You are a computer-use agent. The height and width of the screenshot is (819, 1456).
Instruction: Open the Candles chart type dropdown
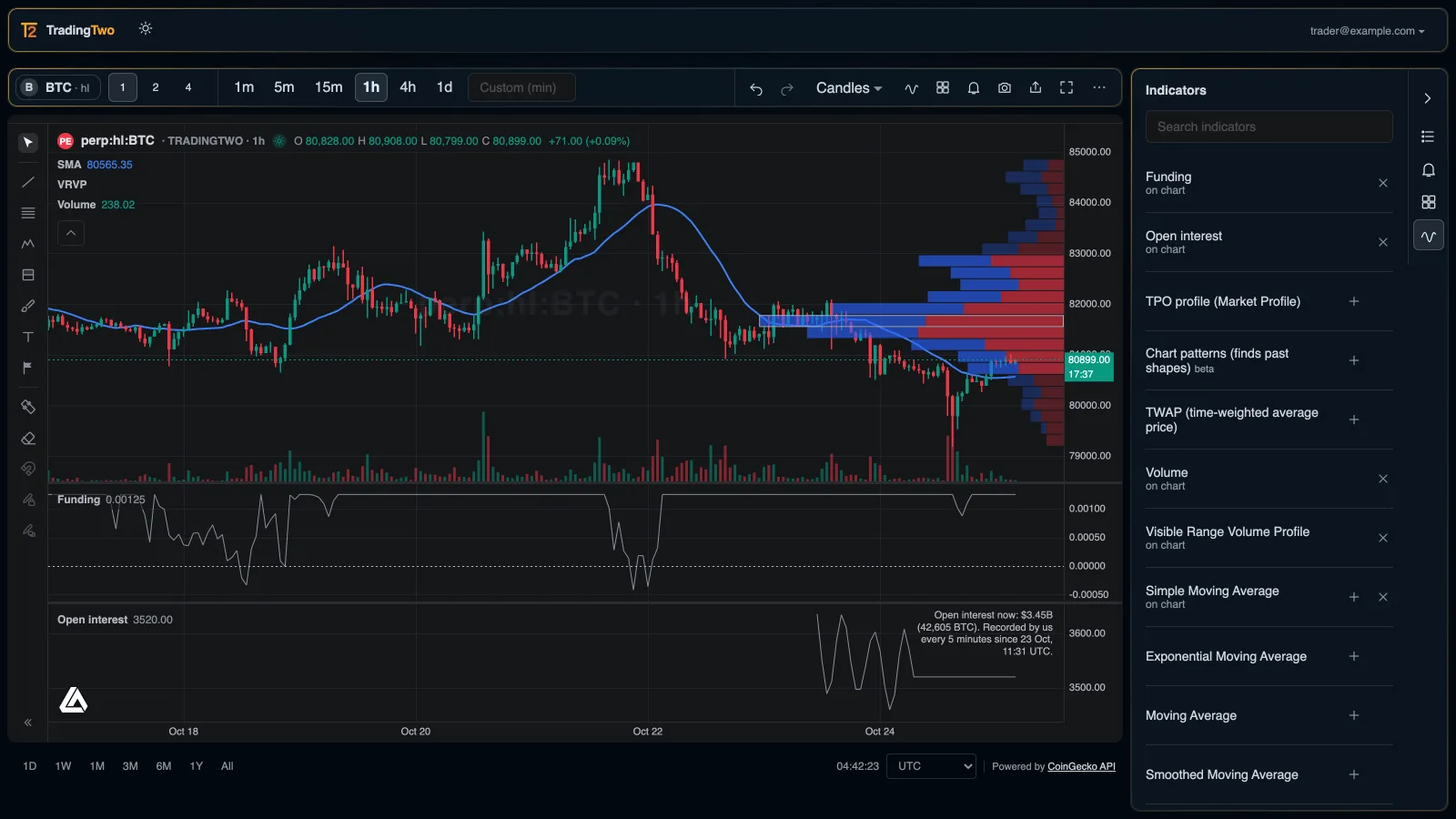848,88
